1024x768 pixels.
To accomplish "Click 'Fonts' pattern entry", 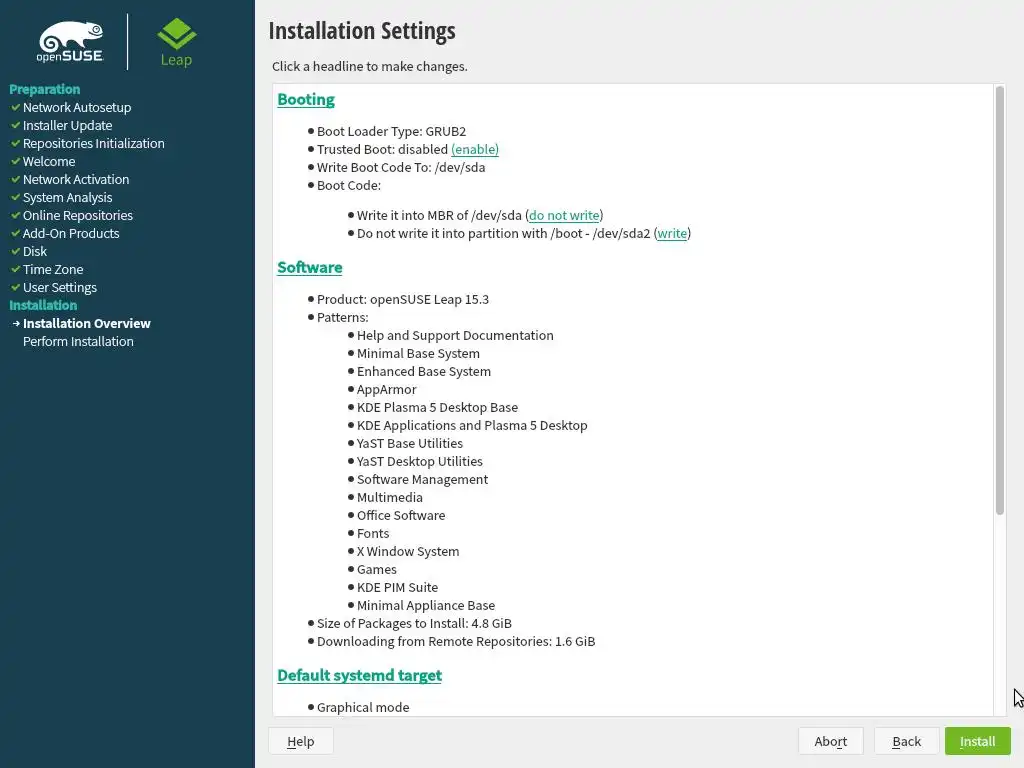I will (373, 534).
